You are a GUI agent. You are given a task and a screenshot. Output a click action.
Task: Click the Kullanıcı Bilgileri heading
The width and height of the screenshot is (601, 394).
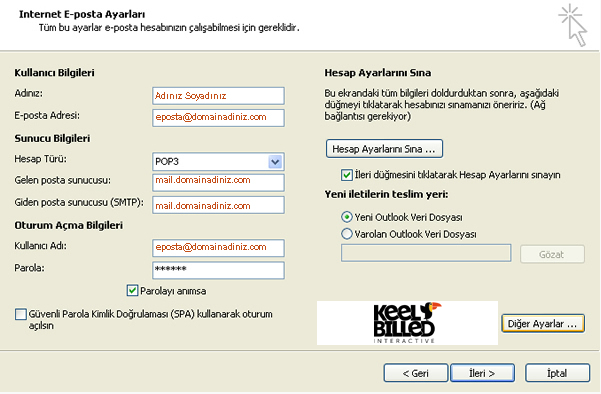tap(54, 73)
